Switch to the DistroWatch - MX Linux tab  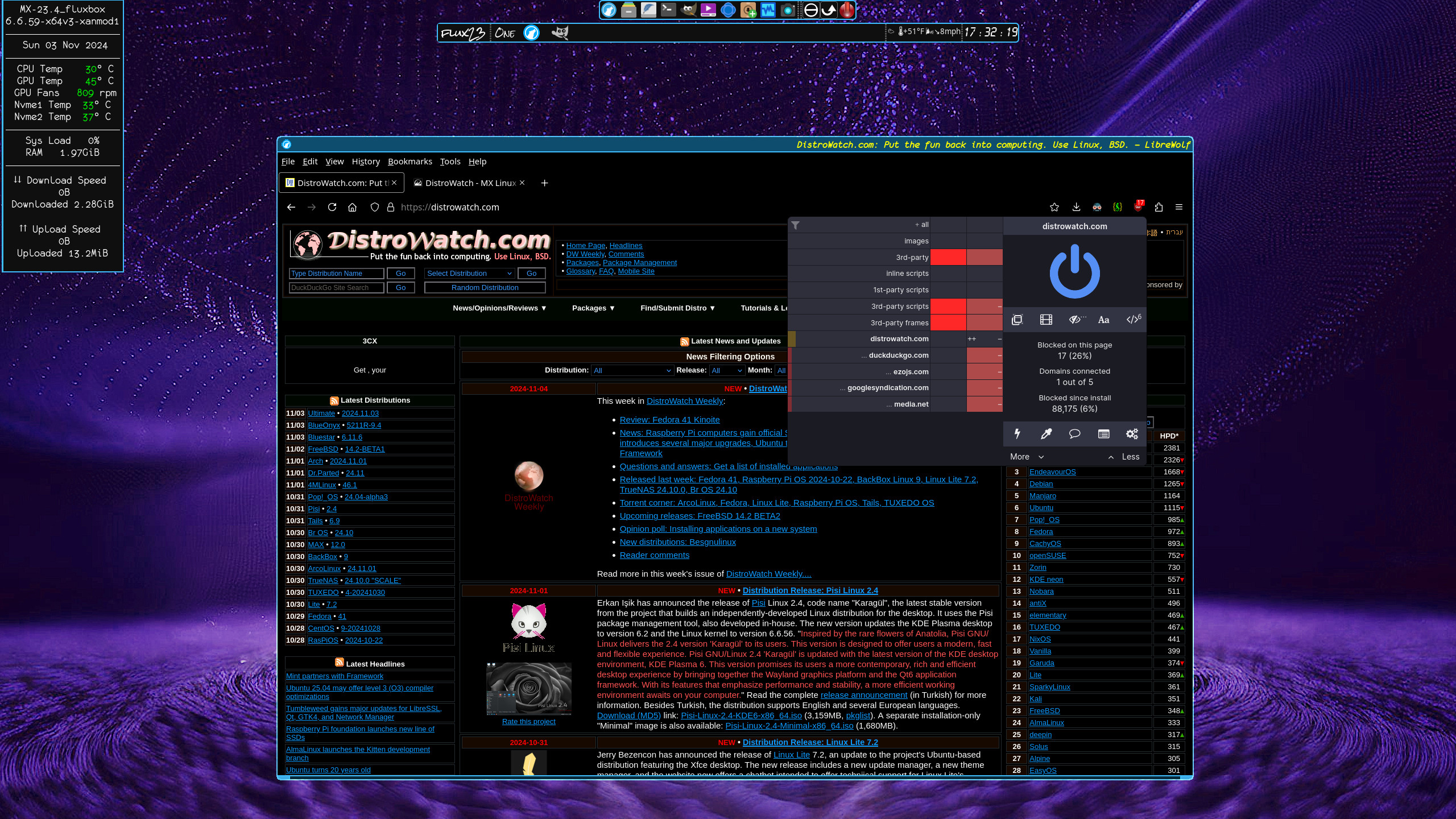[x=470, y=183]
